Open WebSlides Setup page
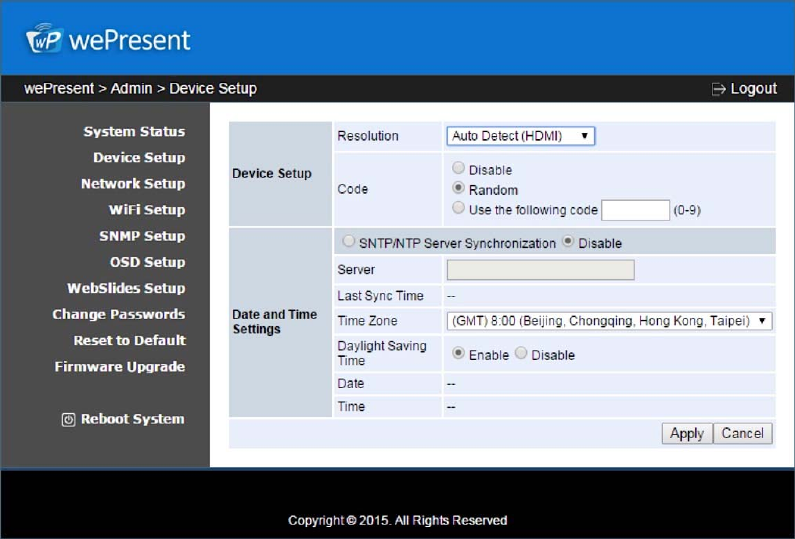 (x=126, y=288)
